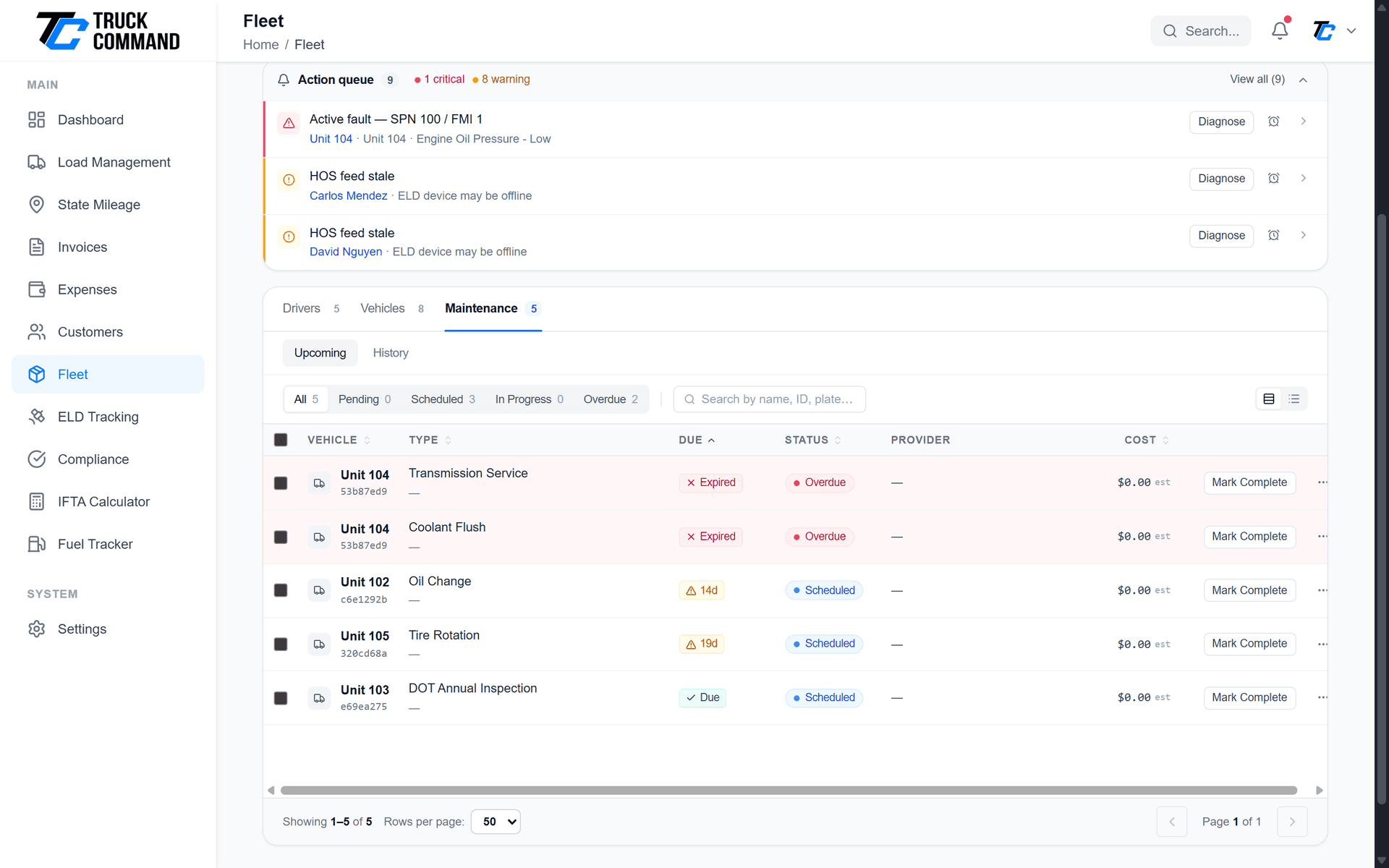Filter by In Progress maintenance

click(529, 399)
